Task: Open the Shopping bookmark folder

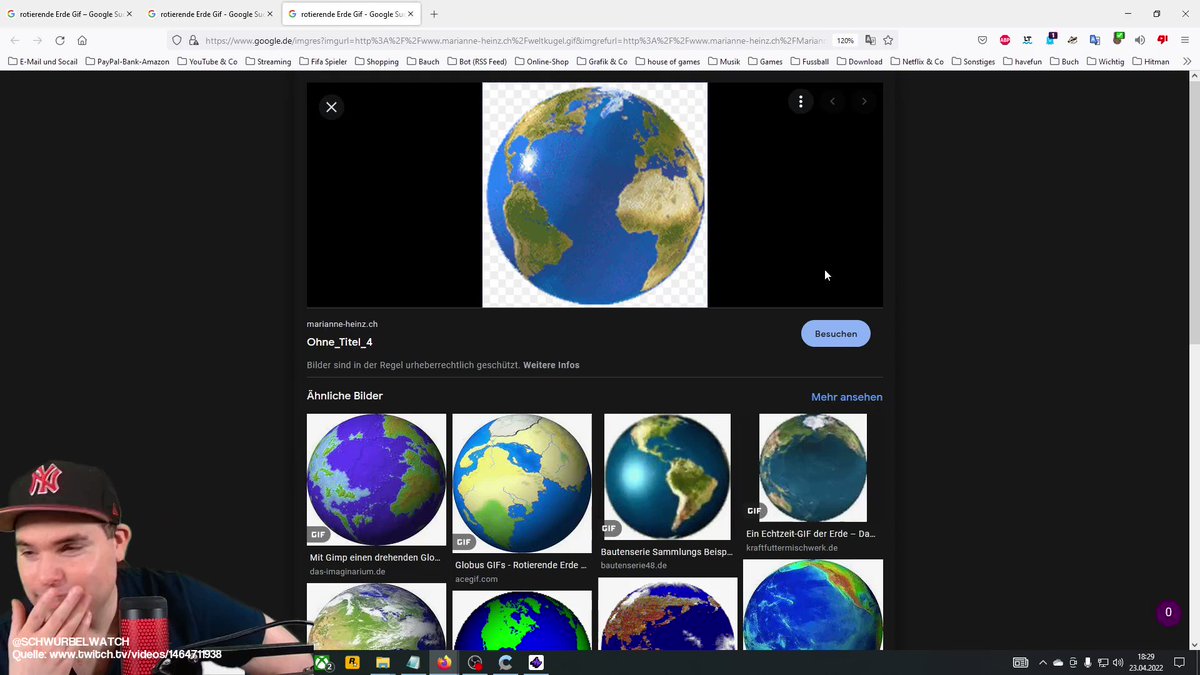Action: pyautogui.click(x=376, y=61)
